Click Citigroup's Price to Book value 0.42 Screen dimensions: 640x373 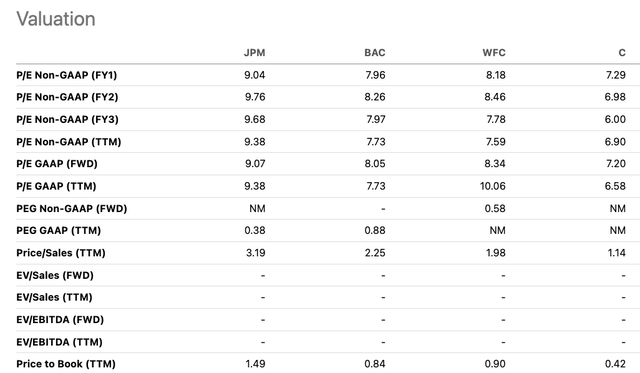(x=615, y=364)
